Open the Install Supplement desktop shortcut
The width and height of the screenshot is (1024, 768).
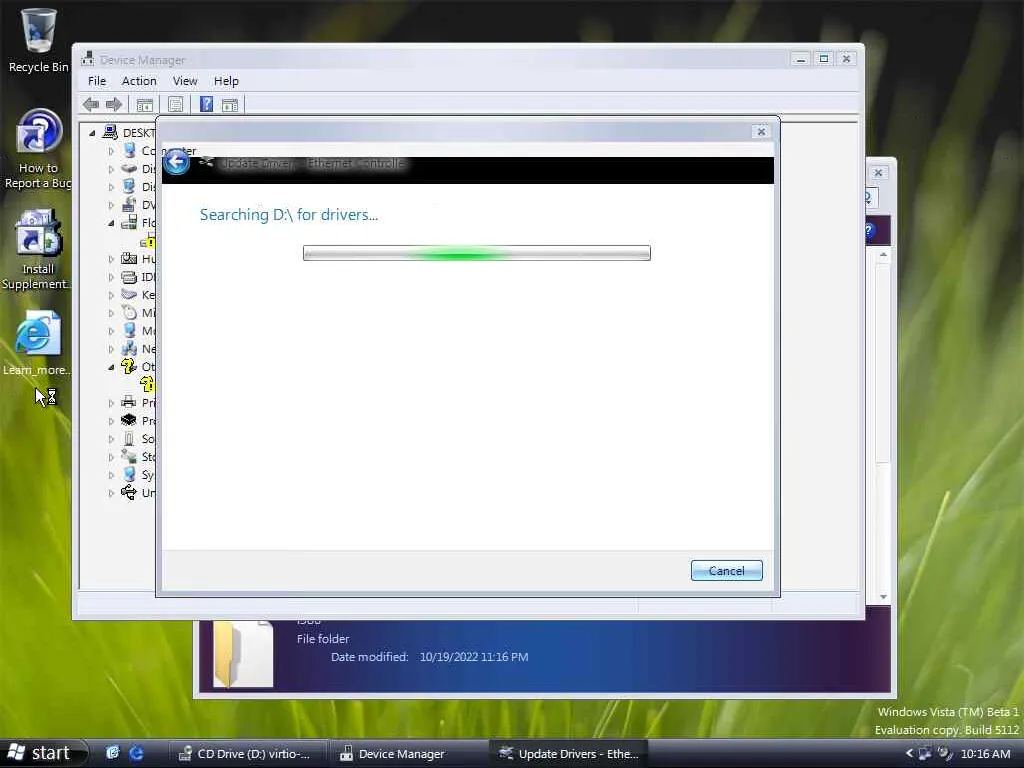pos(39,232)
